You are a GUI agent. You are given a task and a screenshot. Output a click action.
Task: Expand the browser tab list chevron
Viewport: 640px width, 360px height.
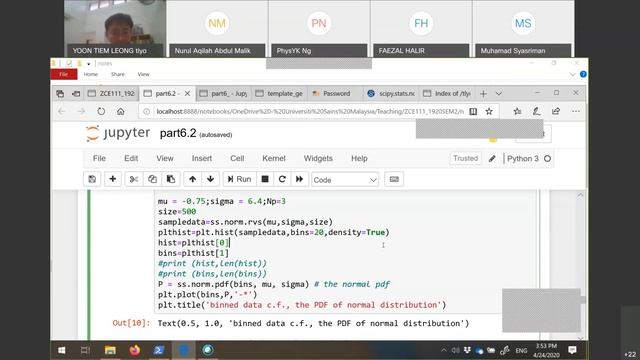pyautogui.click(x=499, y=94)
